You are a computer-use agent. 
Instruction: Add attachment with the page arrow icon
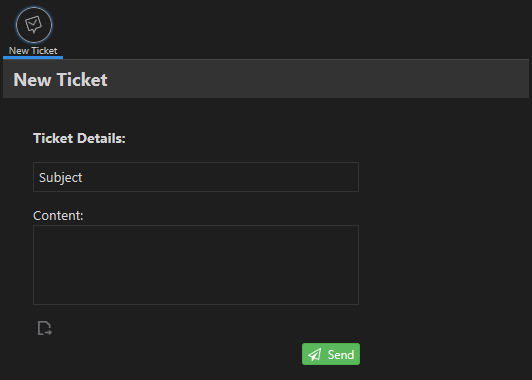pos(44,328)
